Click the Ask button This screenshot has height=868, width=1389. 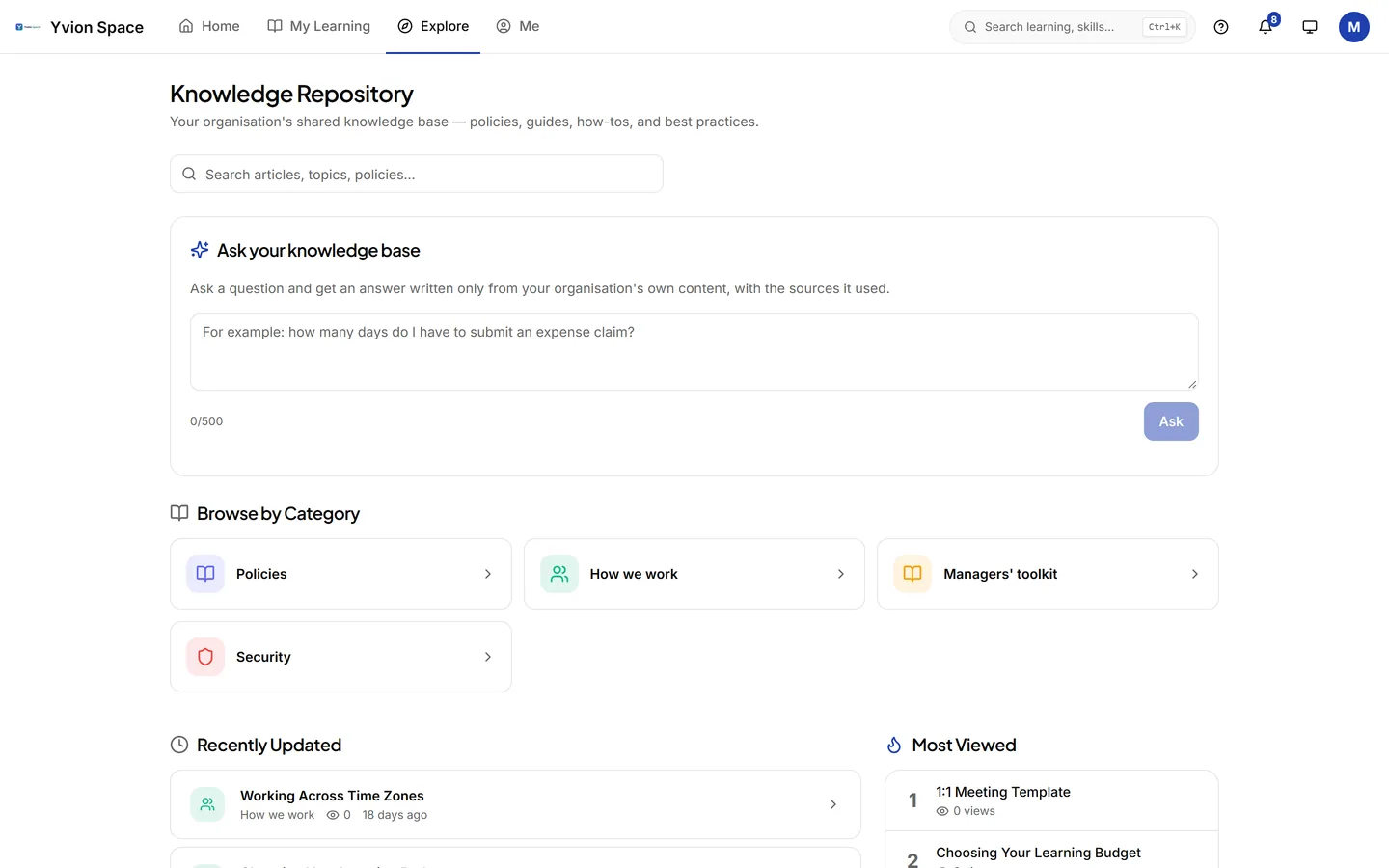pyautogui.click(x=1171, y=421)
